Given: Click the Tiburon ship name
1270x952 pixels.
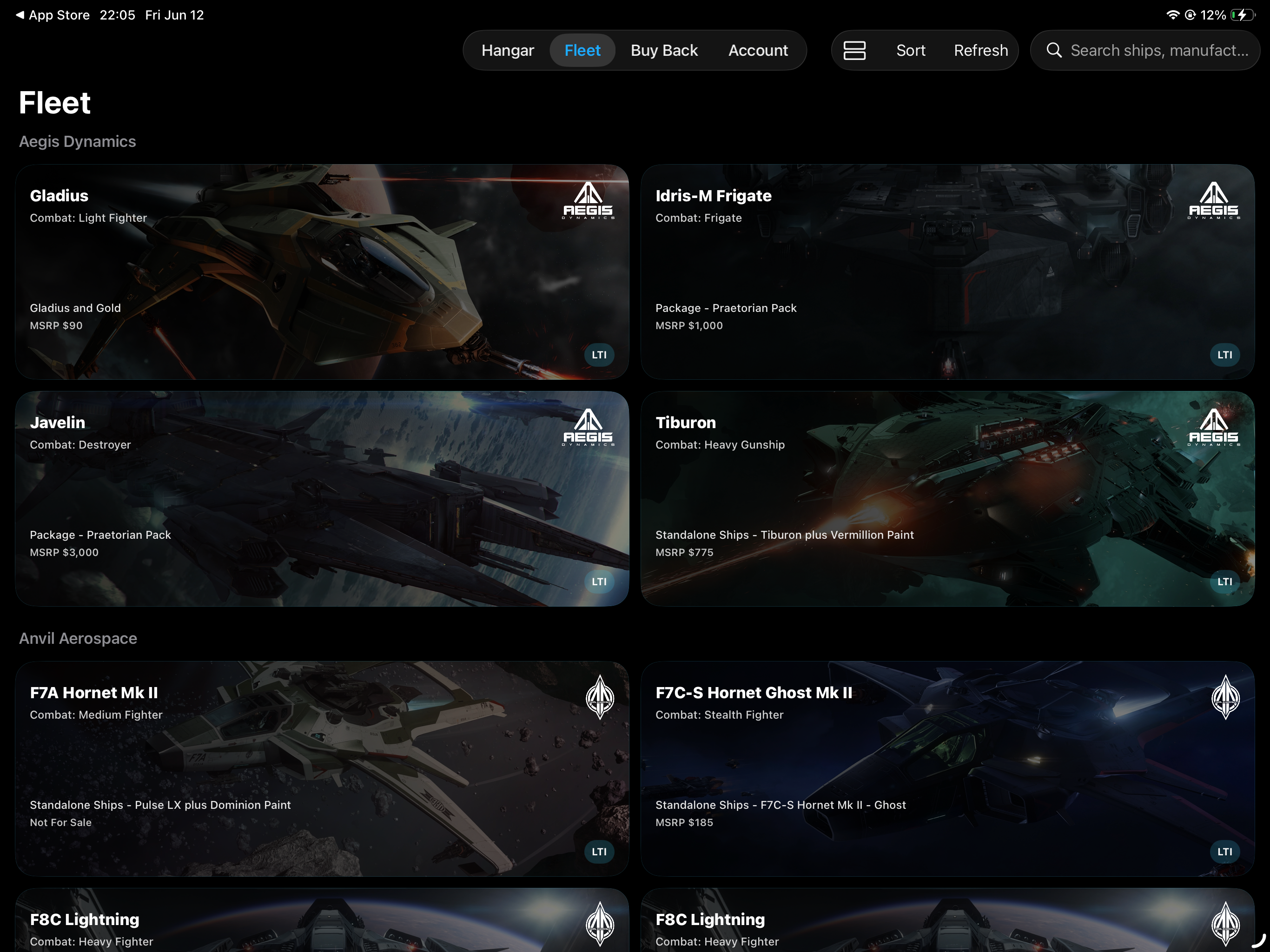Looking at the screenshot, I should 686,423.
